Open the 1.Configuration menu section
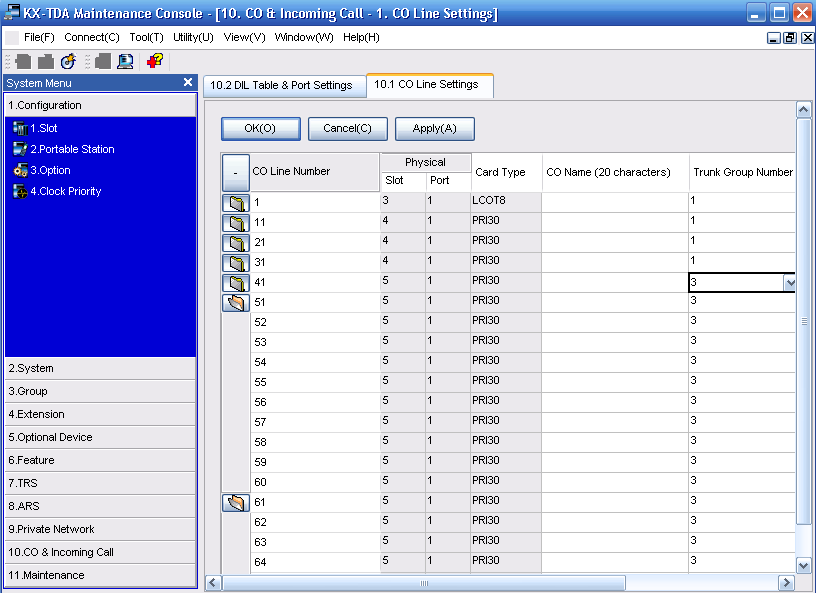 [x=100, y=105]
